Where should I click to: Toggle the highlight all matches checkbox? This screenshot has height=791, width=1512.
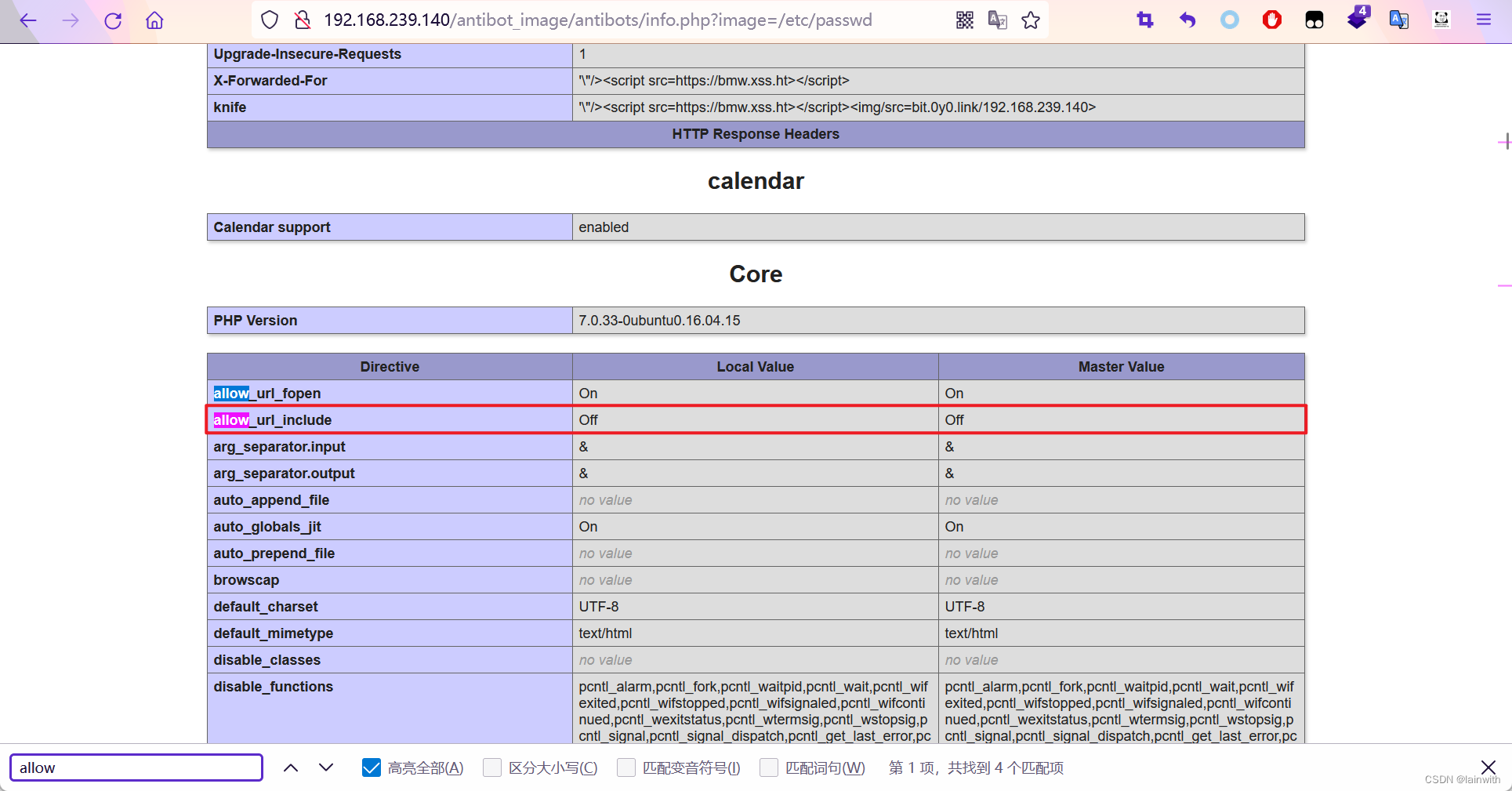372,767
